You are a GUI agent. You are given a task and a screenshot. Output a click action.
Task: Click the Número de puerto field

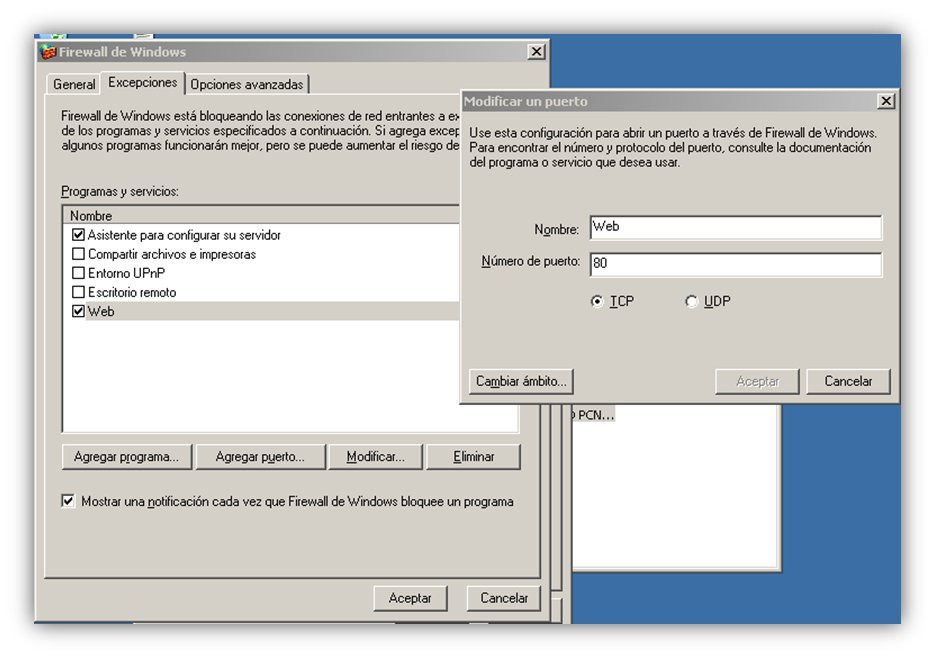(736, 264)
